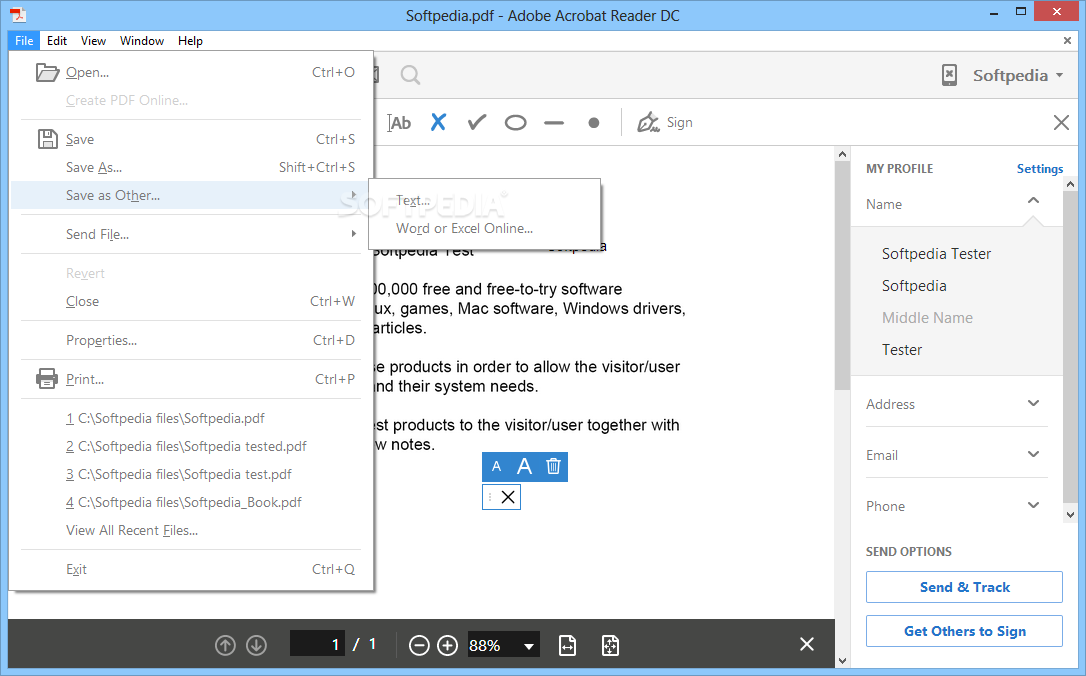Open the Sign tool
The height and width of the screenshot is (676, 1086).
[x=664, y=123]
